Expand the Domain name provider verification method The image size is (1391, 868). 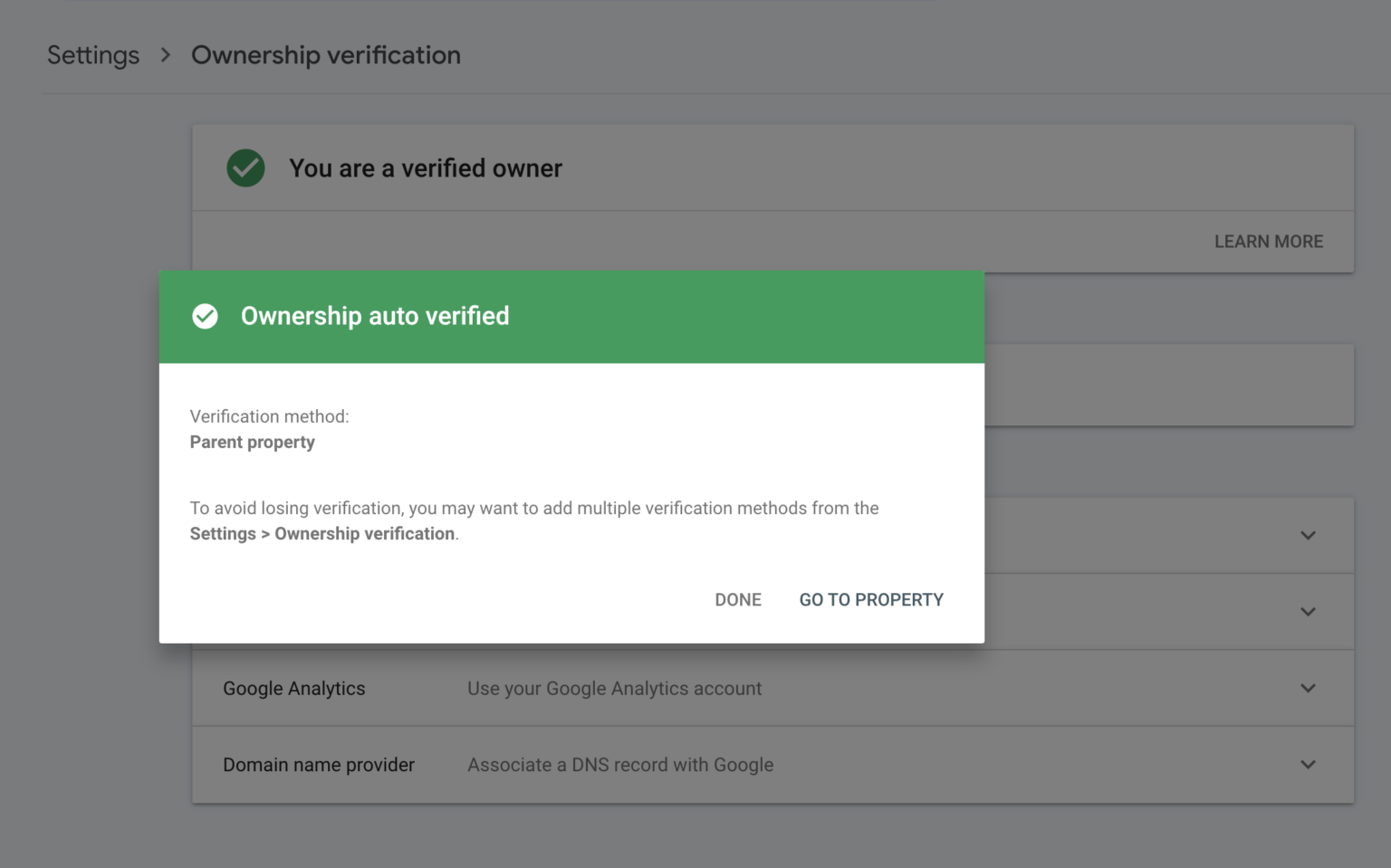(1308, 765)
